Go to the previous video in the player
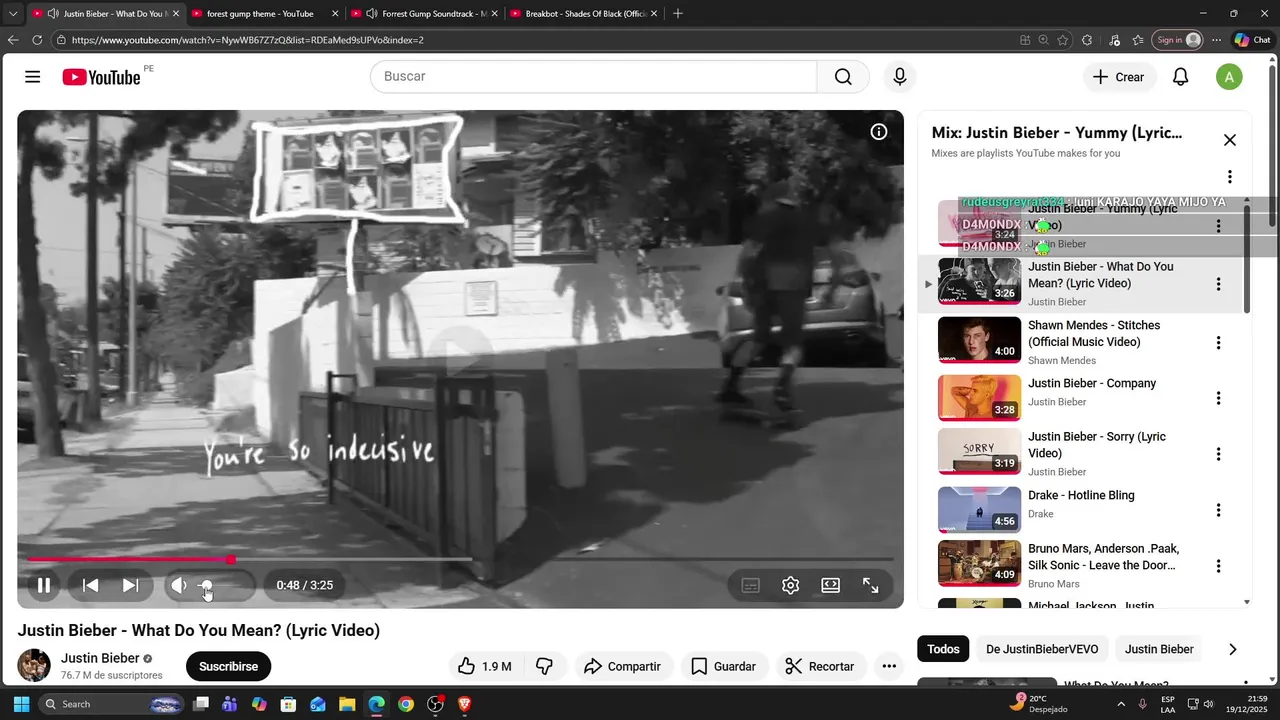Screen dimensions: 1280x720 [x=90, y=585]
